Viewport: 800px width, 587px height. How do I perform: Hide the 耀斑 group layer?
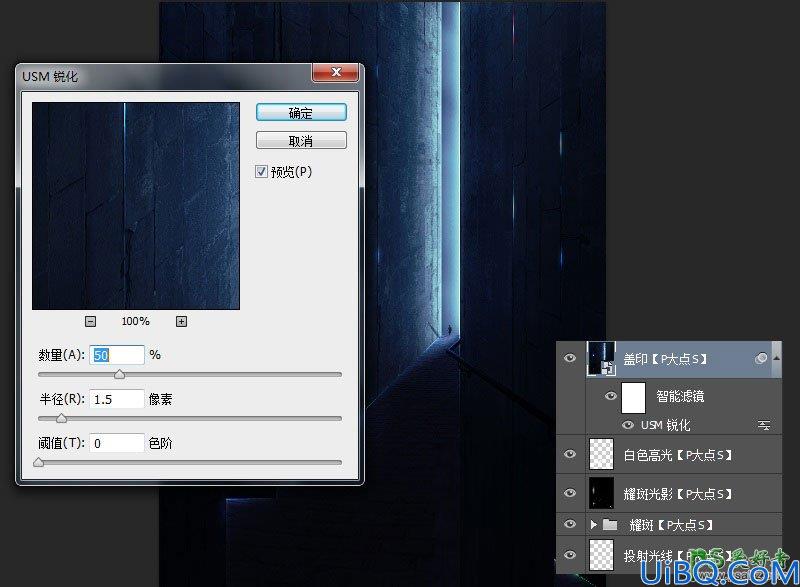click(570, 524)
